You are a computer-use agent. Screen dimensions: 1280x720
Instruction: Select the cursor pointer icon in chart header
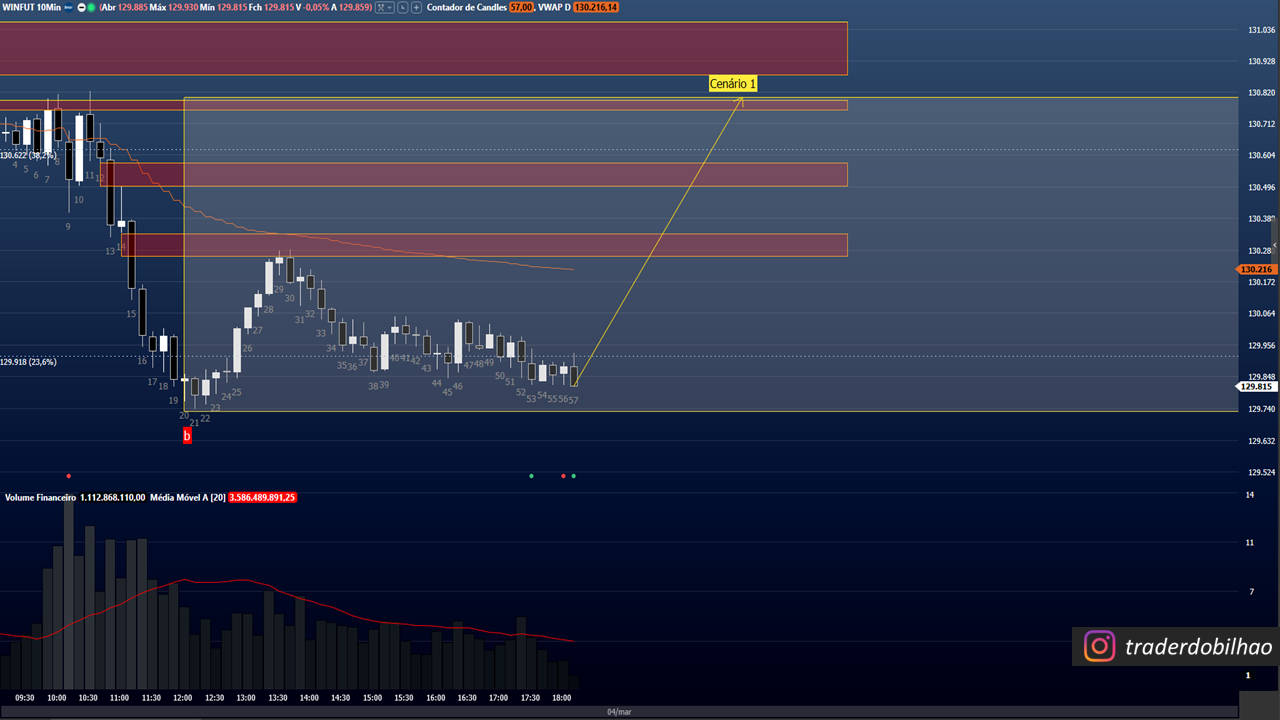(x=403, y=7)
